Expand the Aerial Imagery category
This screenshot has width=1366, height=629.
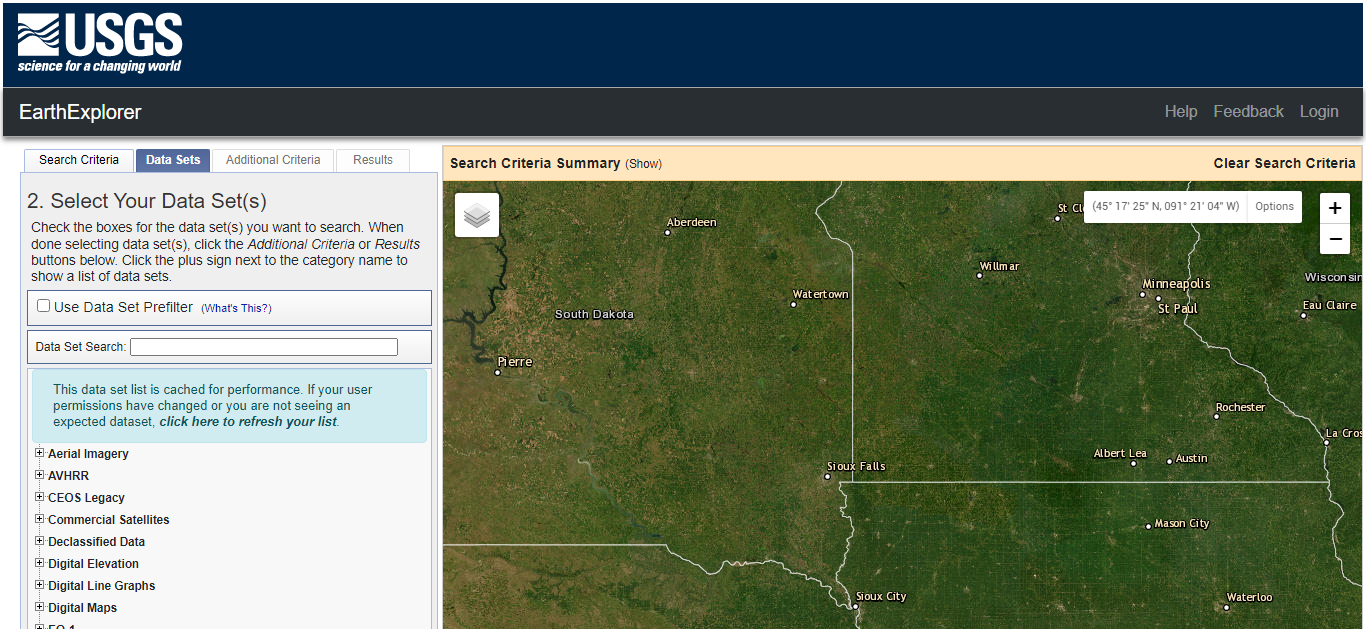40,453
